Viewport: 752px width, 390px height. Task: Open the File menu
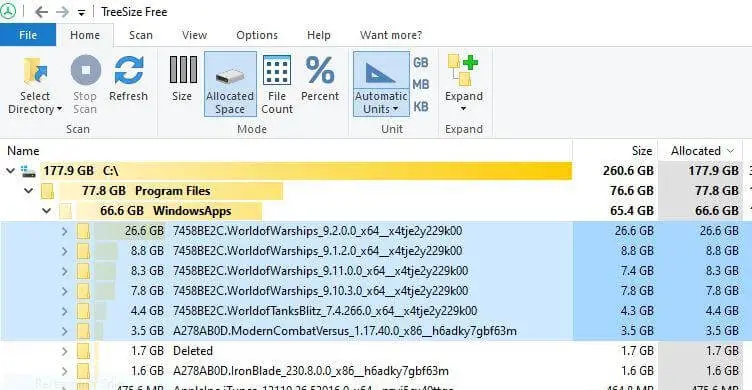28,35
